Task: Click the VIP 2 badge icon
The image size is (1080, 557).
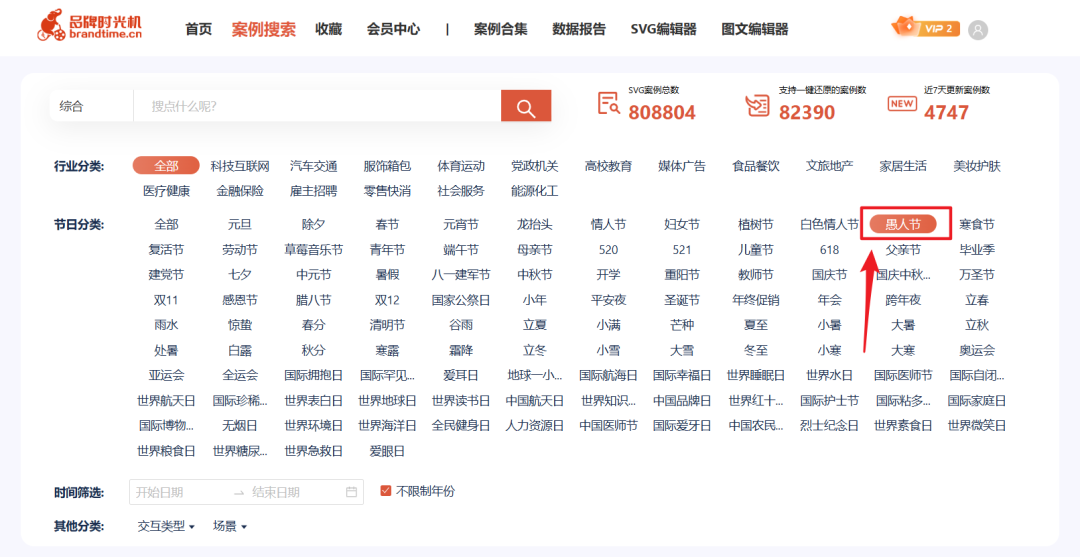Action: (926, 28)
